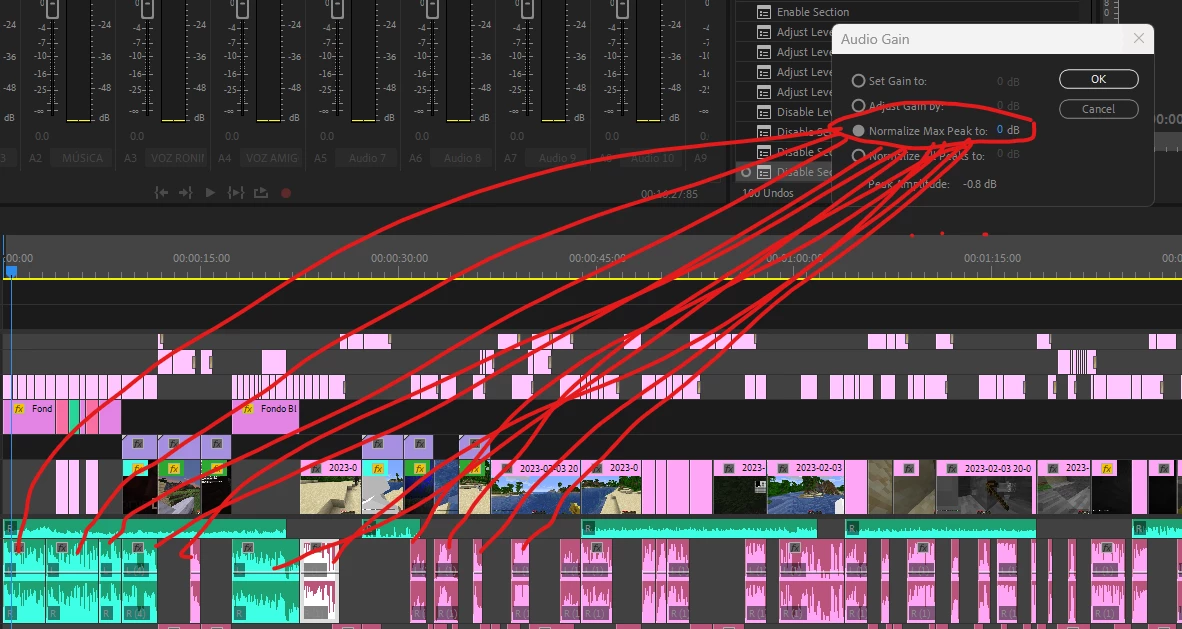This screenshot has height=629, width=1182.
Task: Click the A5 Audio 7 volume fader handle
Action: pyautogui.click(x=337, y=9)
